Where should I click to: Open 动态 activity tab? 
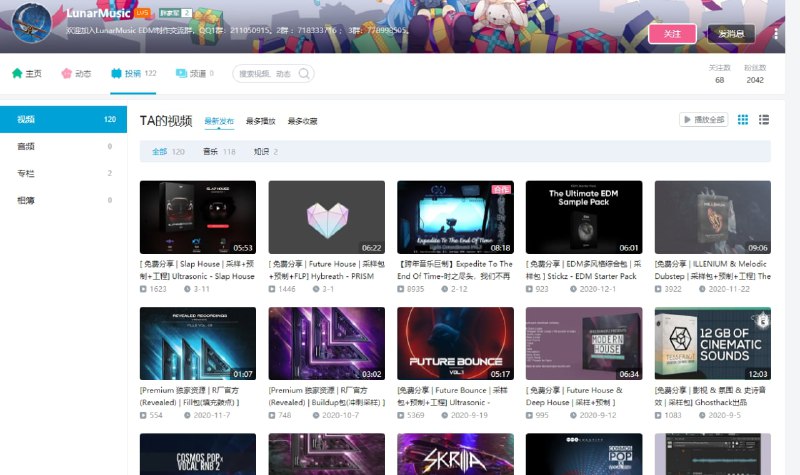(x=76, y=73)
